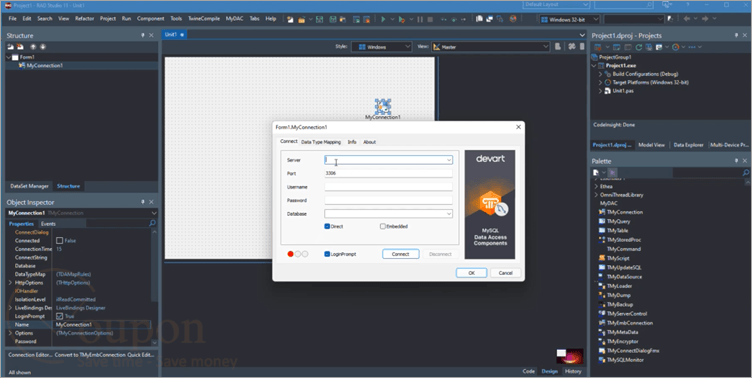Click the Username input field
The width and height of the screenshot is (752, 378).
coord(388,187)
